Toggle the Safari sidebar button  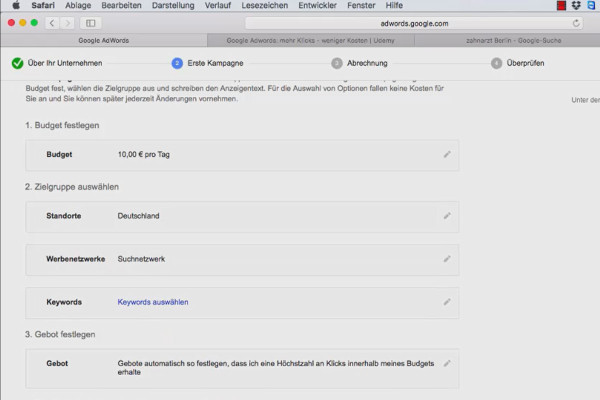pos(91,23)
